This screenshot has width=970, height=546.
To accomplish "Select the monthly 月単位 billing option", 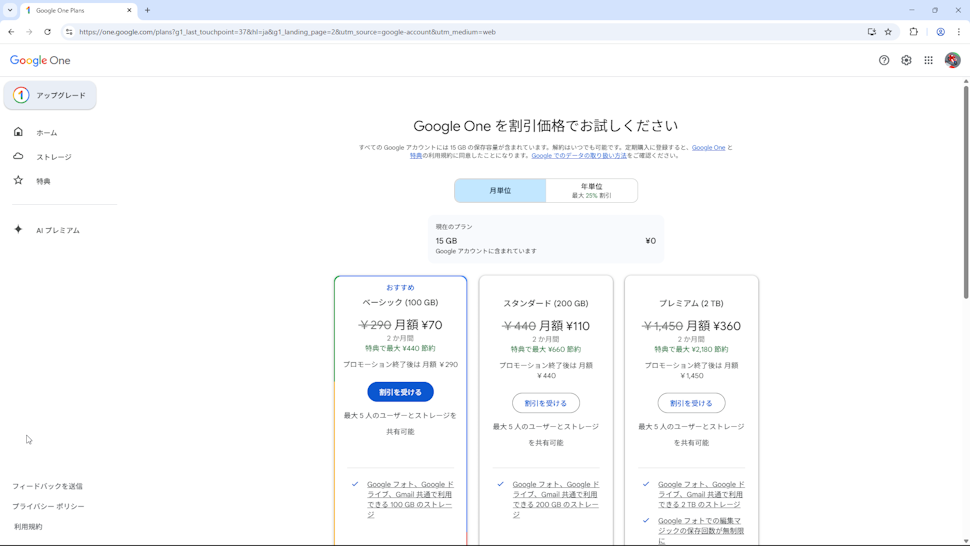I will coord(500,190).
